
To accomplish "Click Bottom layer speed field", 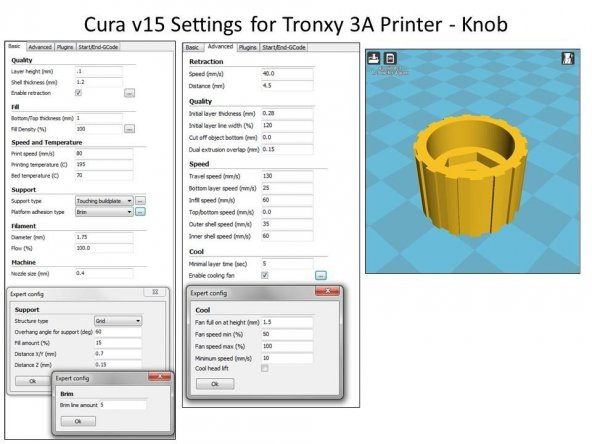I will 287,188.
